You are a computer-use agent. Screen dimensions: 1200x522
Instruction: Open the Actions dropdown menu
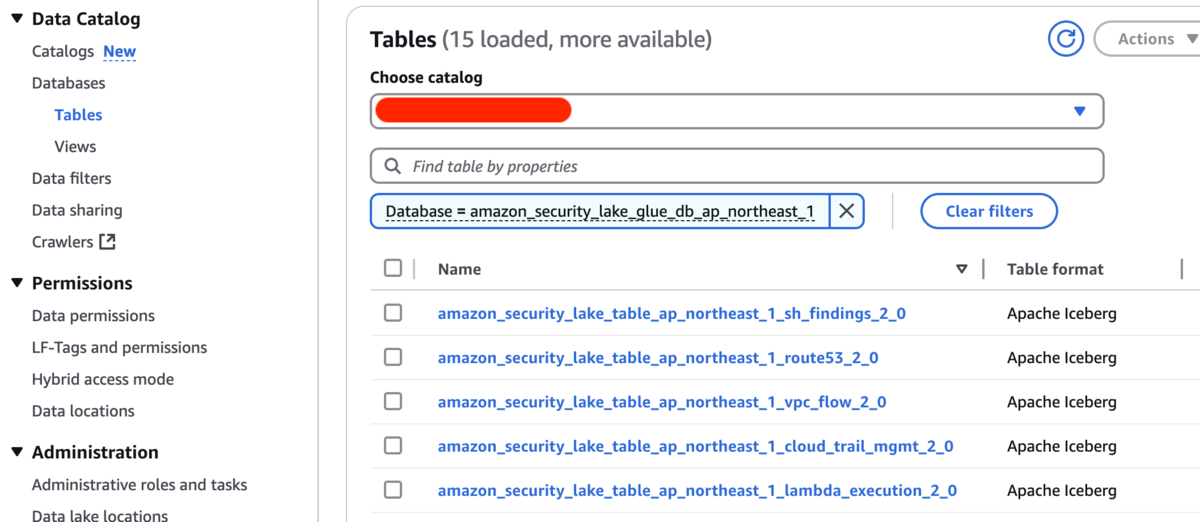1147,39
